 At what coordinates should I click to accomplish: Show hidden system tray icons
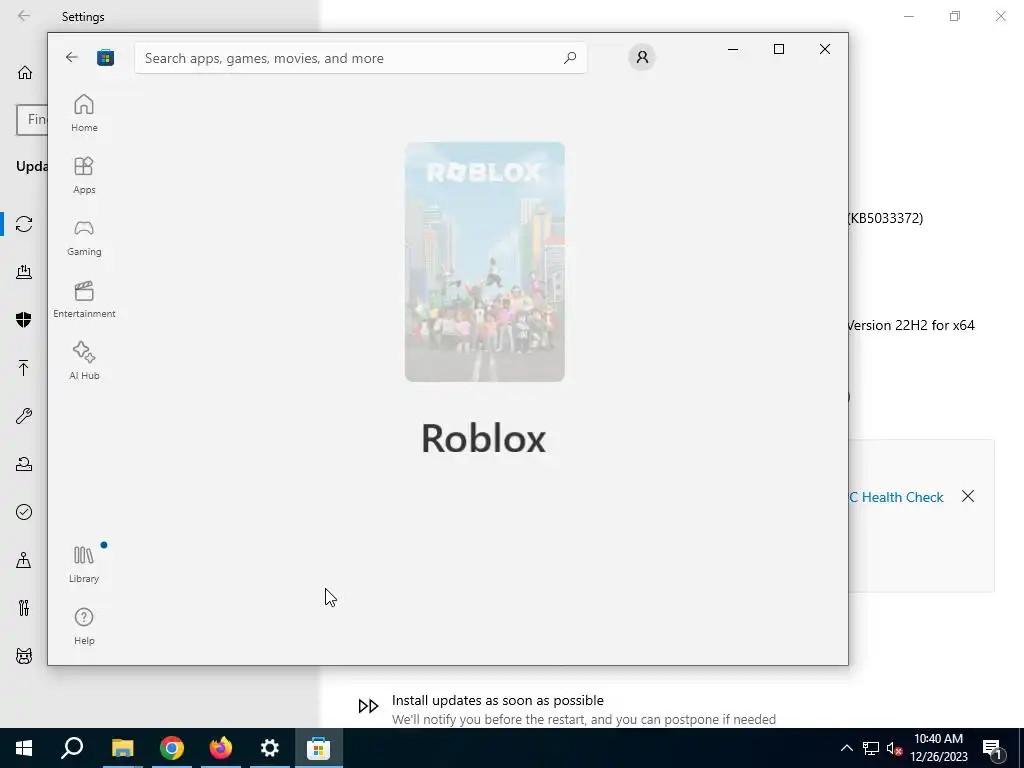[846, 748]
